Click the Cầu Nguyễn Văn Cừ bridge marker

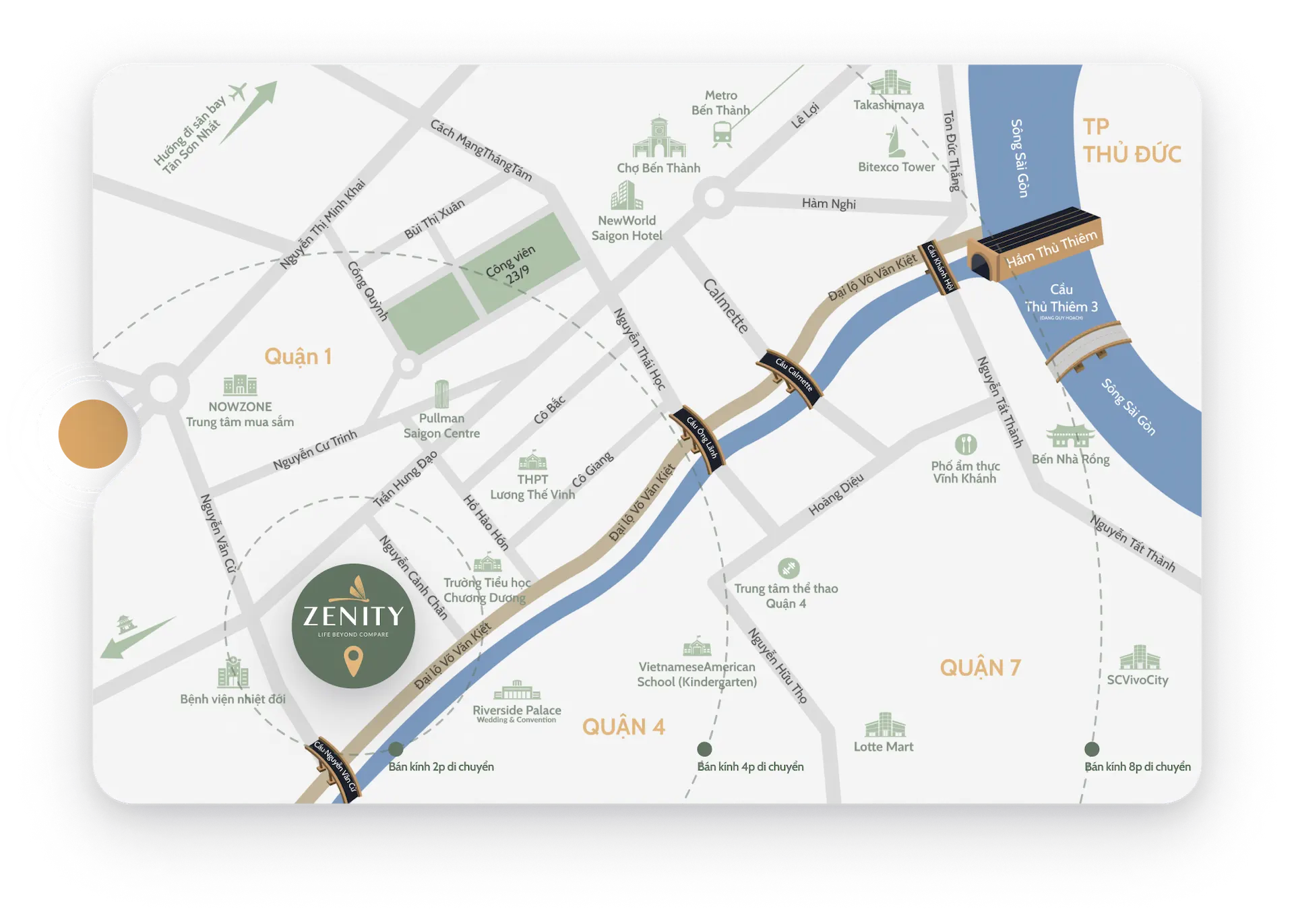tap(335, 769)
